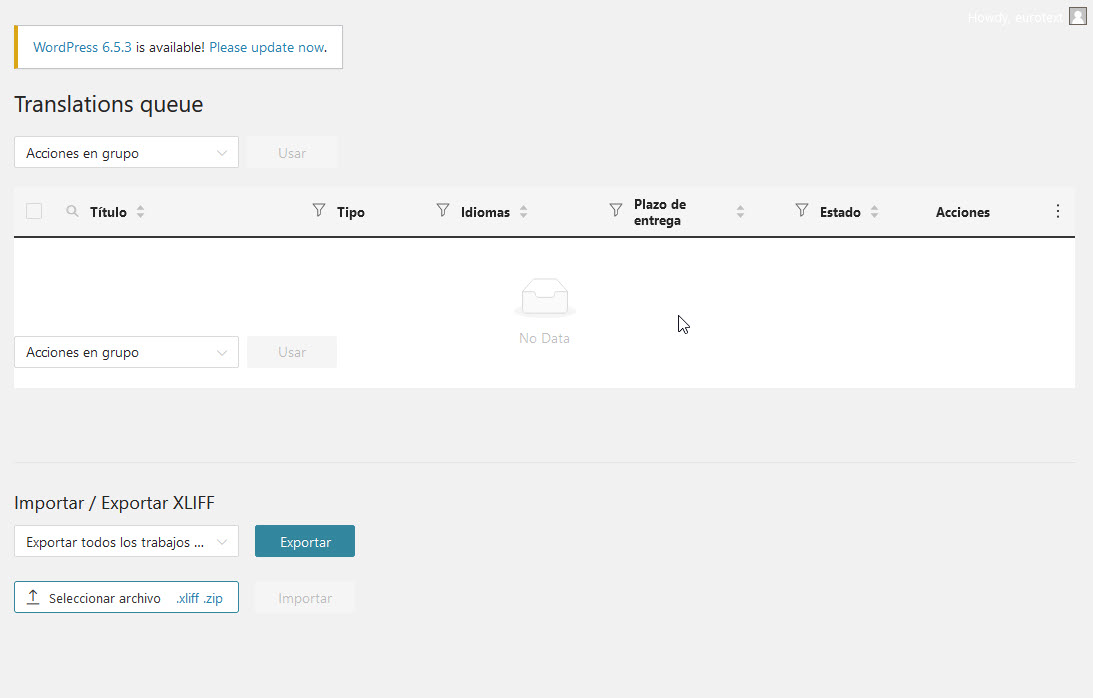The width and height of the screenshot is (1093, 698).
Task: Follow the Please update now link
Action: (x=266, y=47)
